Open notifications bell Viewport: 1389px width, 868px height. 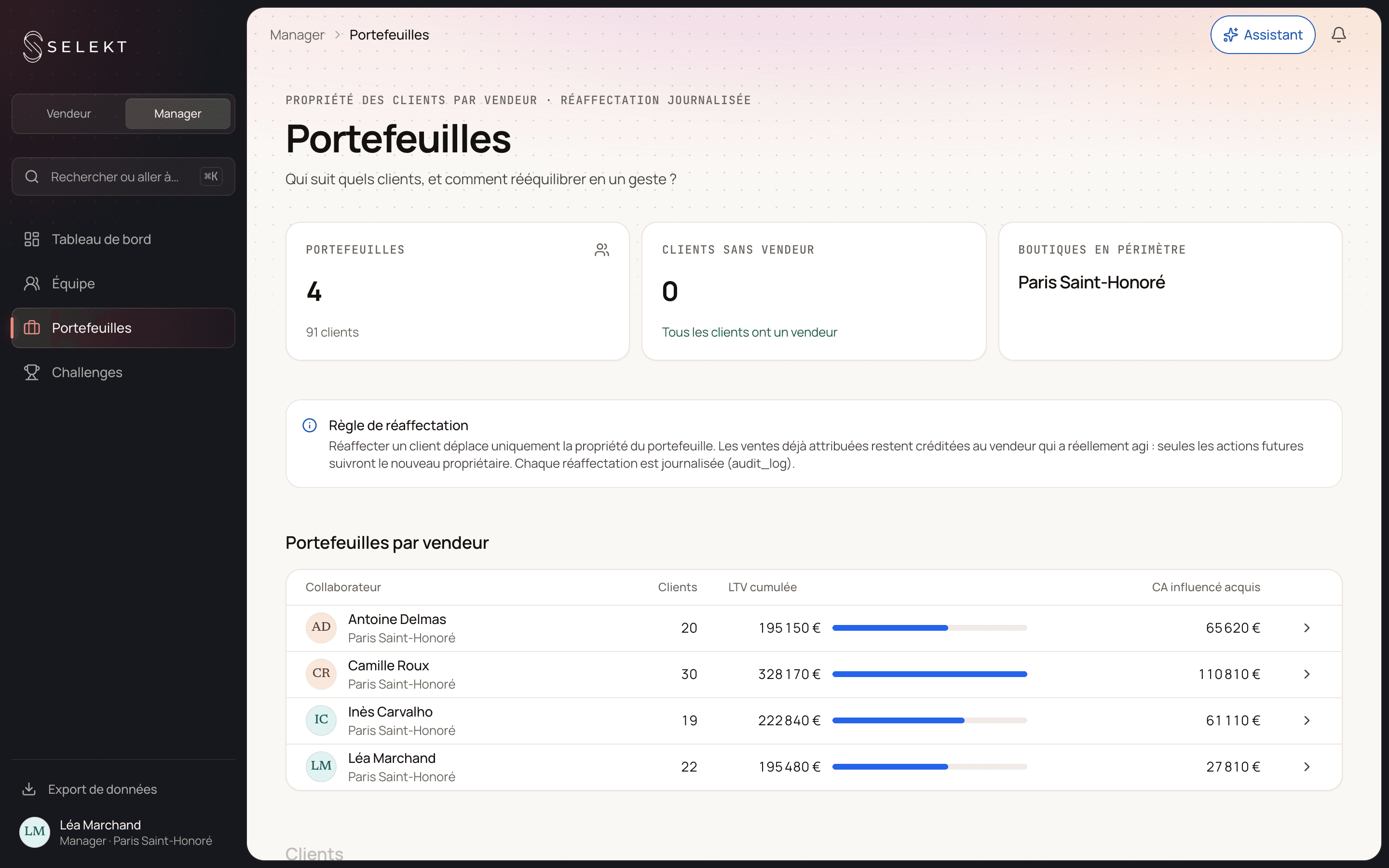(x=1338, y=35)
